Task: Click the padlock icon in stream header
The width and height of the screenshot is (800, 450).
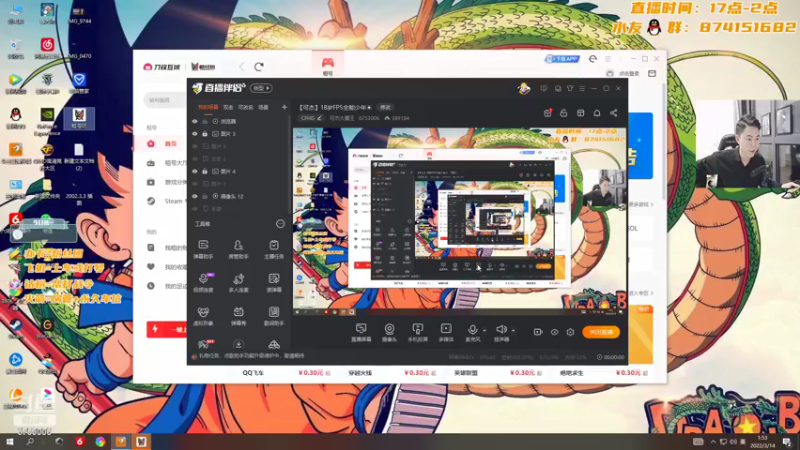Action: pos(564,113)
